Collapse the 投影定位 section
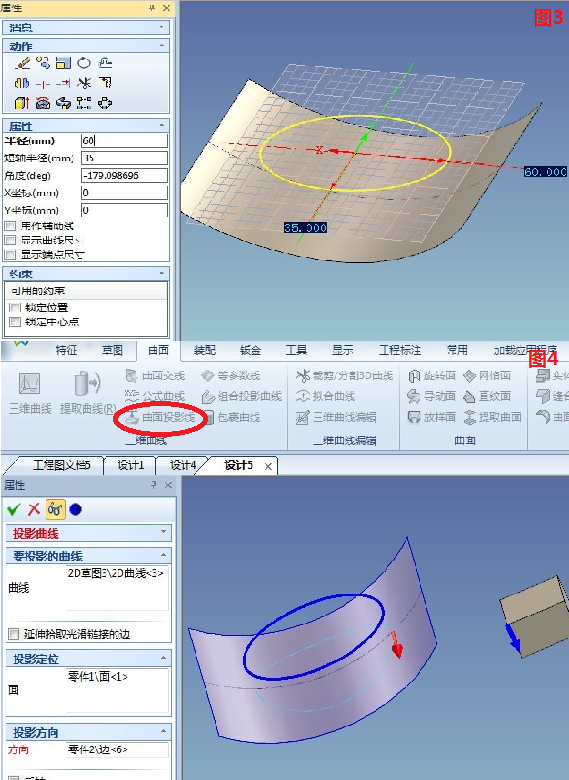The width and height of the screenshot is (569, 780). (x=163, y=658)
